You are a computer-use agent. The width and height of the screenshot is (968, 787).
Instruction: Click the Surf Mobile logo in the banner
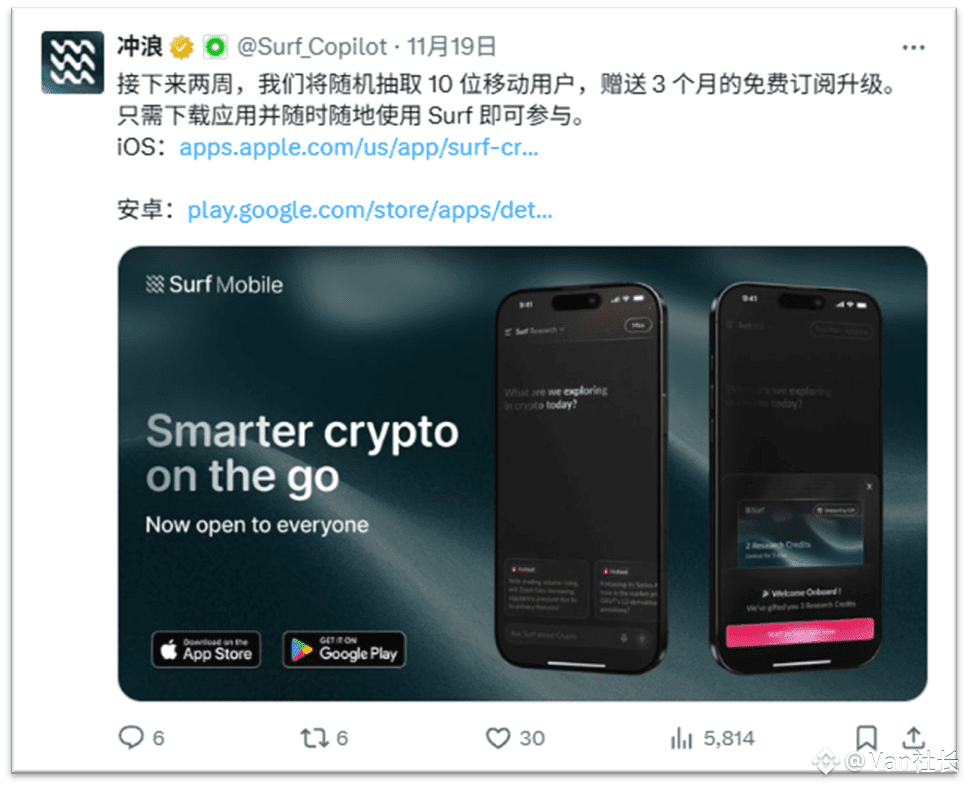[214, 285]
